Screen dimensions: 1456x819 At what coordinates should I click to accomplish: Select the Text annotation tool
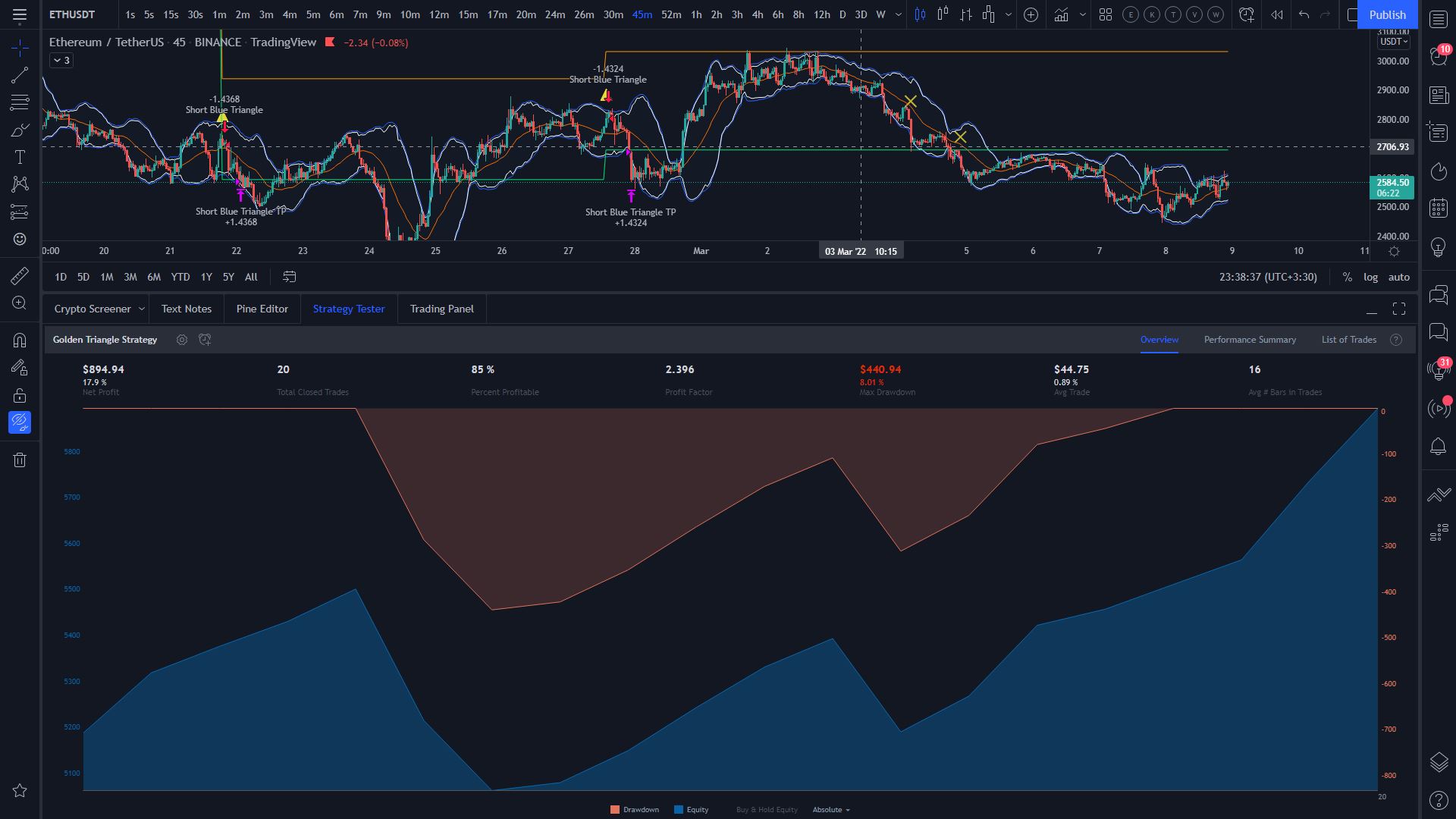pyautogui.click(x=20, y=157)
